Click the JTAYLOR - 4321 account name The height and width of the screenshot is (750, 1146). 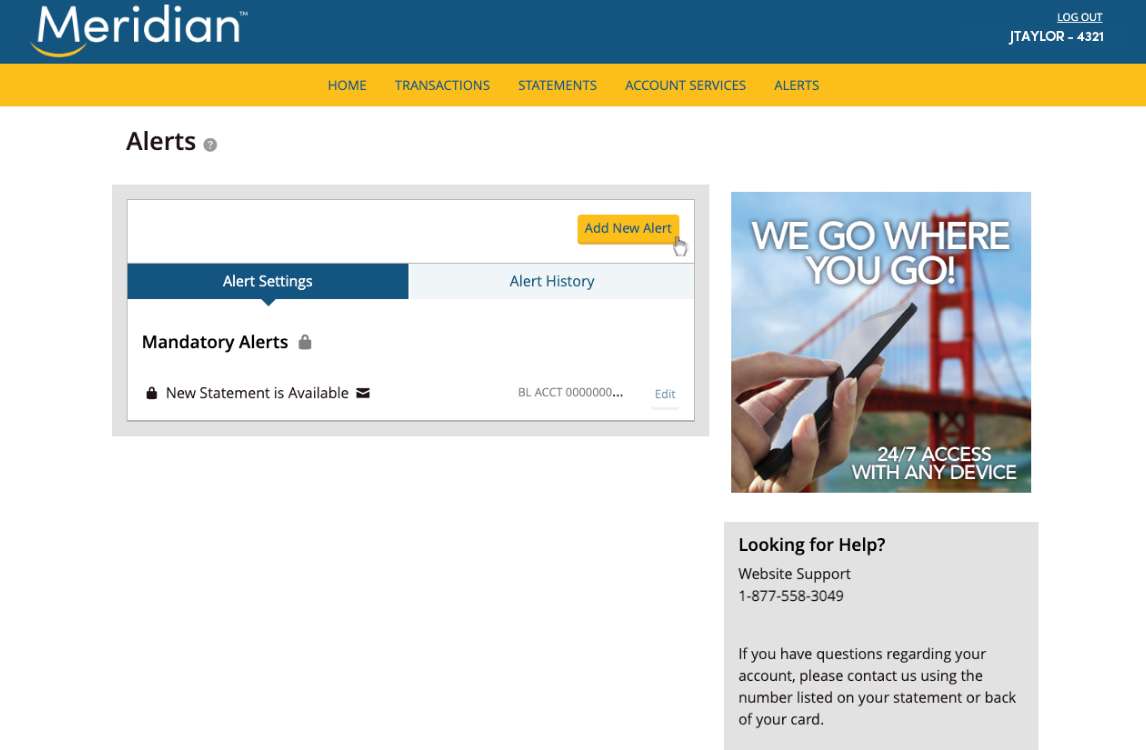(x=1056, y=37)
